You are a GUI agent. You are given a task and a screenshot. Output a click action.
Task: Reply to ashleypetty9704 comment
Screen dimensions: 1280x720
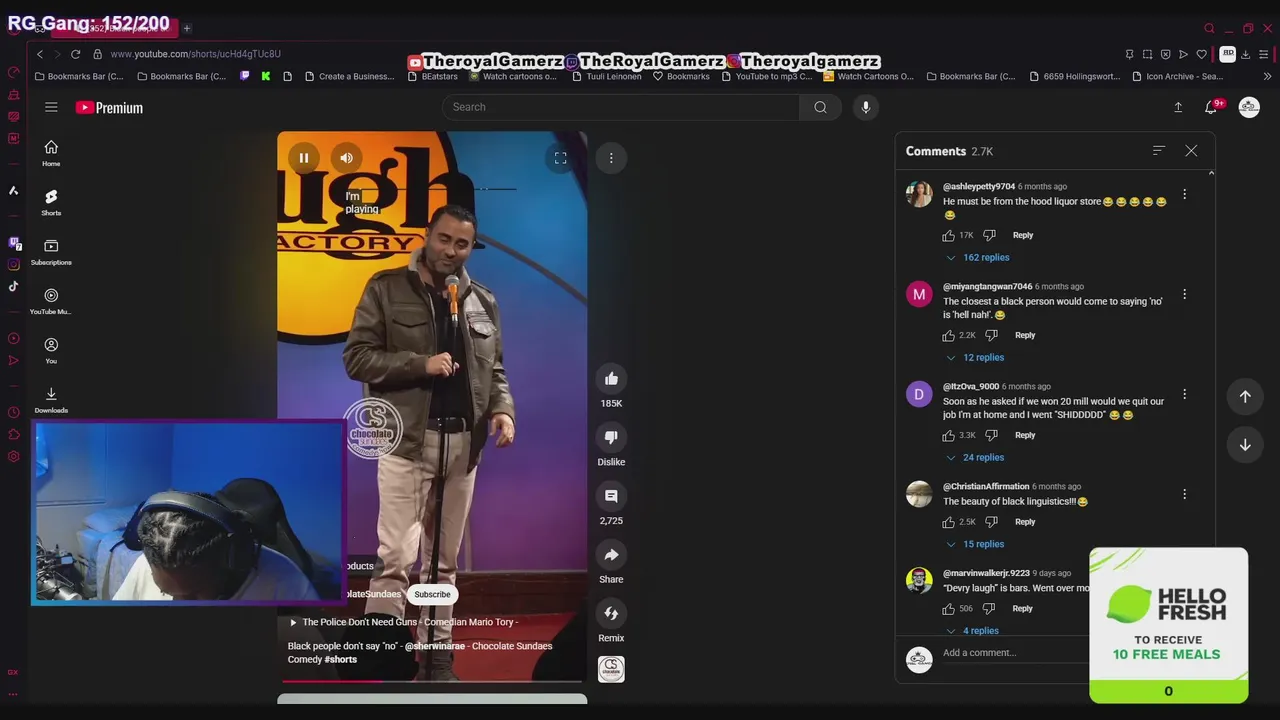tap(1023, 235)
